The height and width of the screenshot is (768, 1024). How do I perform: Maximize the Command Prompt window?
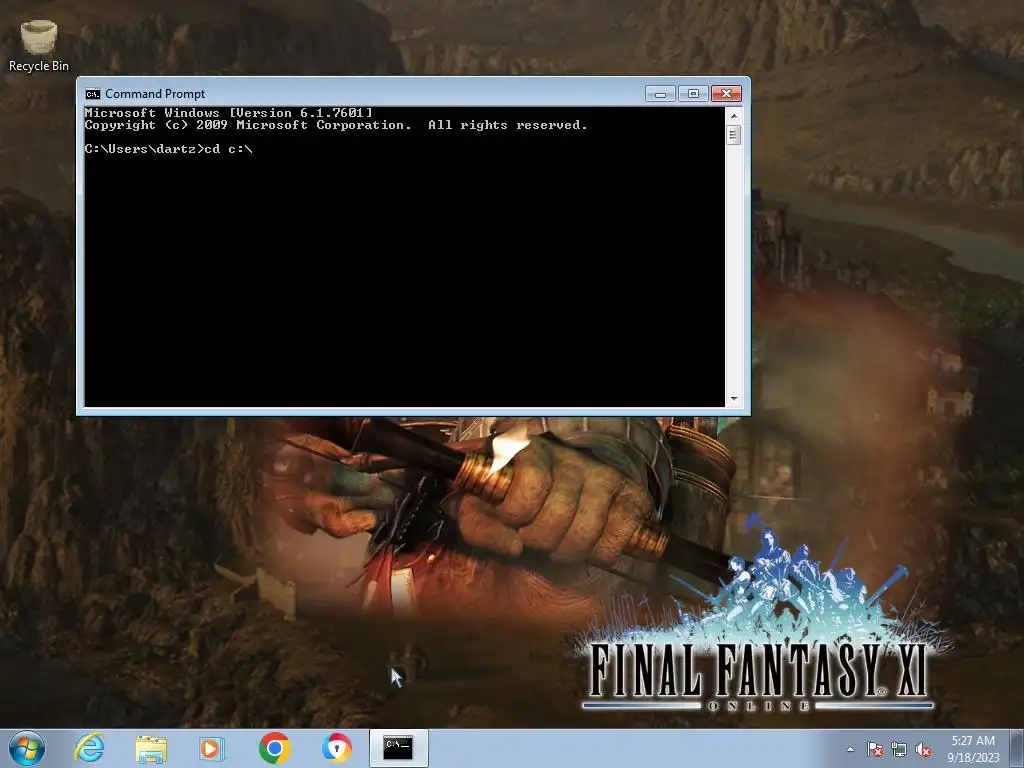coord(693,94)
